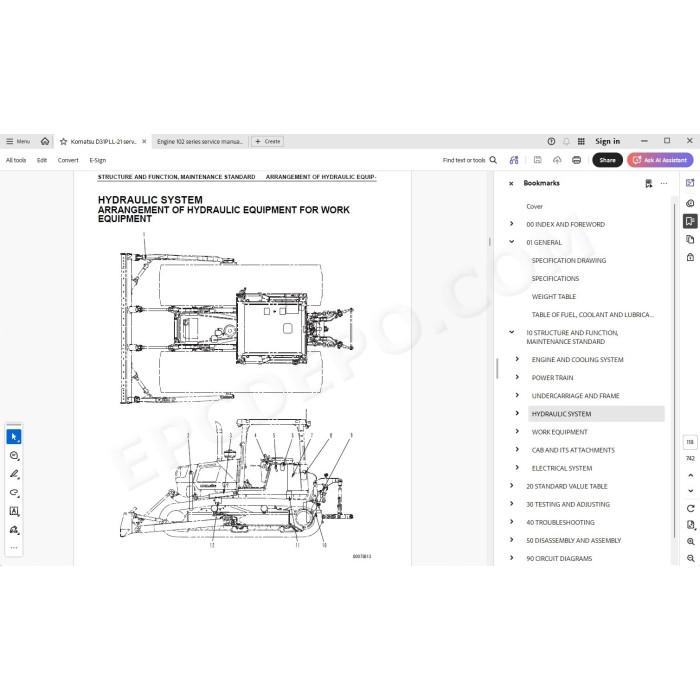Open the Edit menu
The image size is (700, 700).
[x=42, y=160]
